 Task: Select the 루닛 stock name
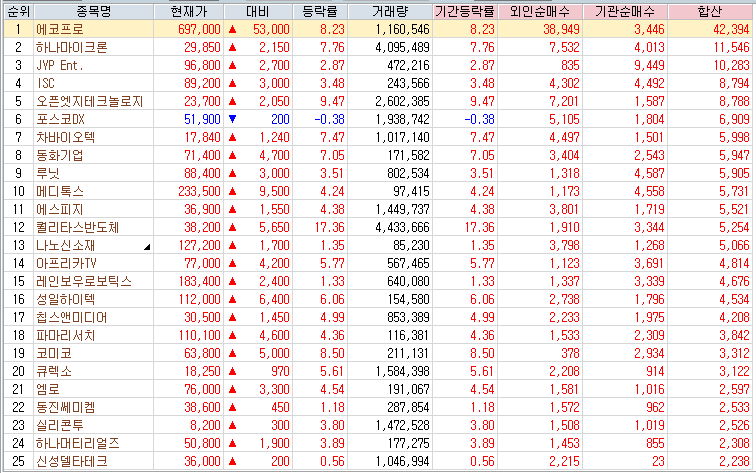pyautogui.click(x=48, y=173)
